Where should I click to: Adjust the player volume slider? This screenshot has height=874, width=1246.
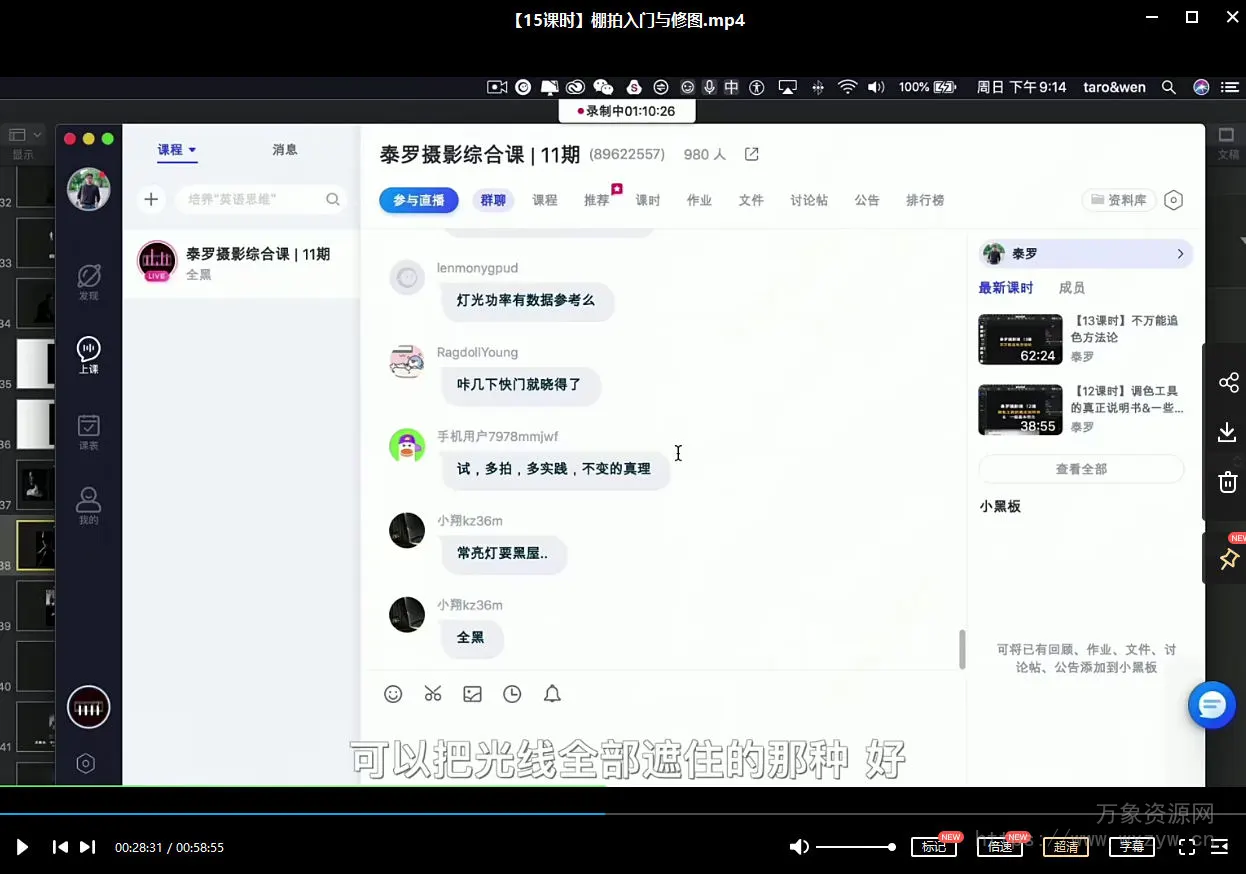855,847
